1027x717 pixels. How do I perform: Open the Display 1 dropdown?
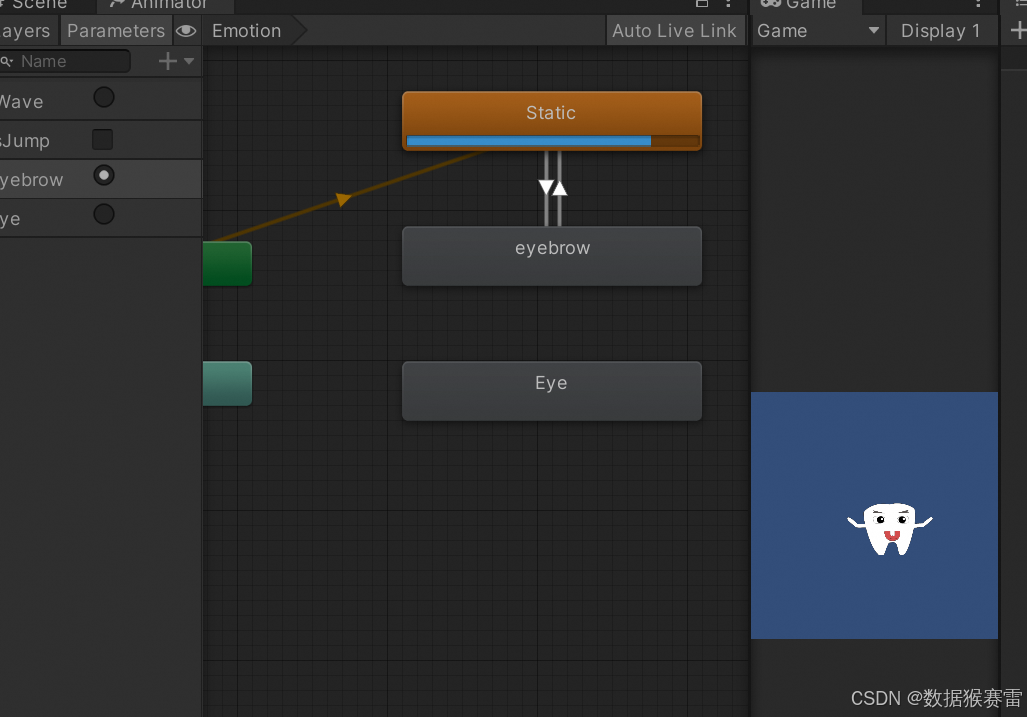tap(940, 30)
